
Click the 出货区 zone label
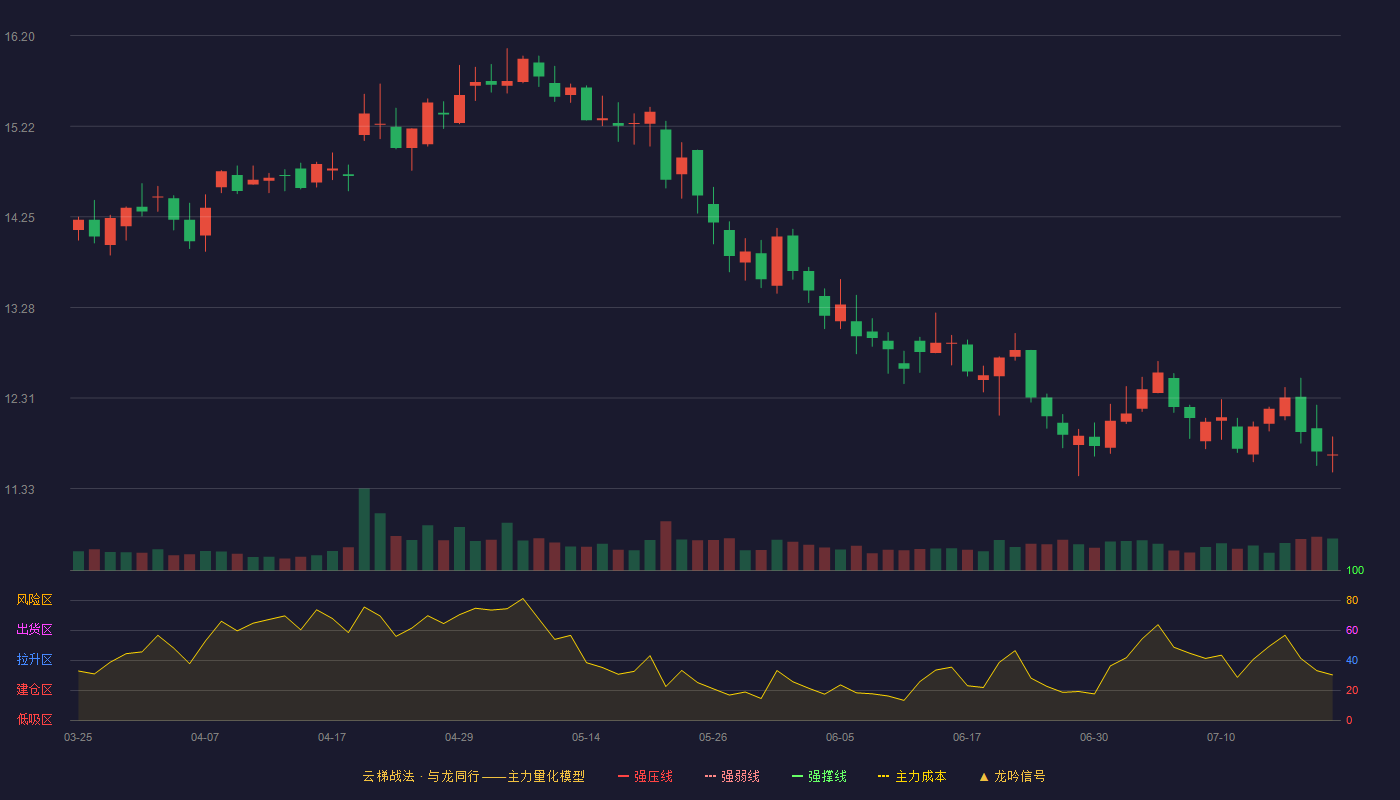point(34,630)
